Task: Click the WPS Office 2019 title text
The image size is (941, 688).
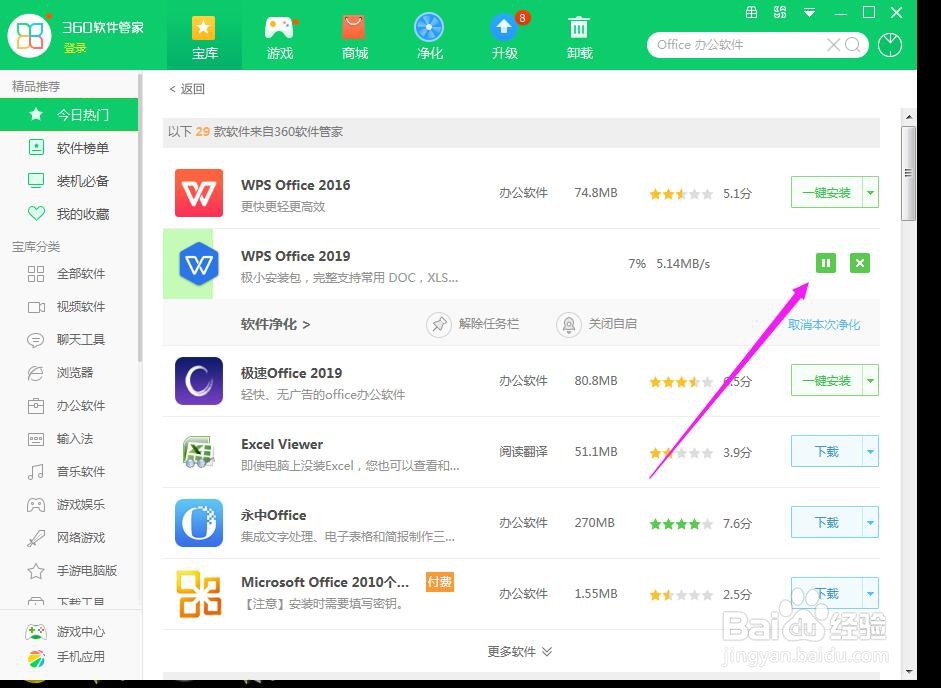Action: (x=295, y=256)
